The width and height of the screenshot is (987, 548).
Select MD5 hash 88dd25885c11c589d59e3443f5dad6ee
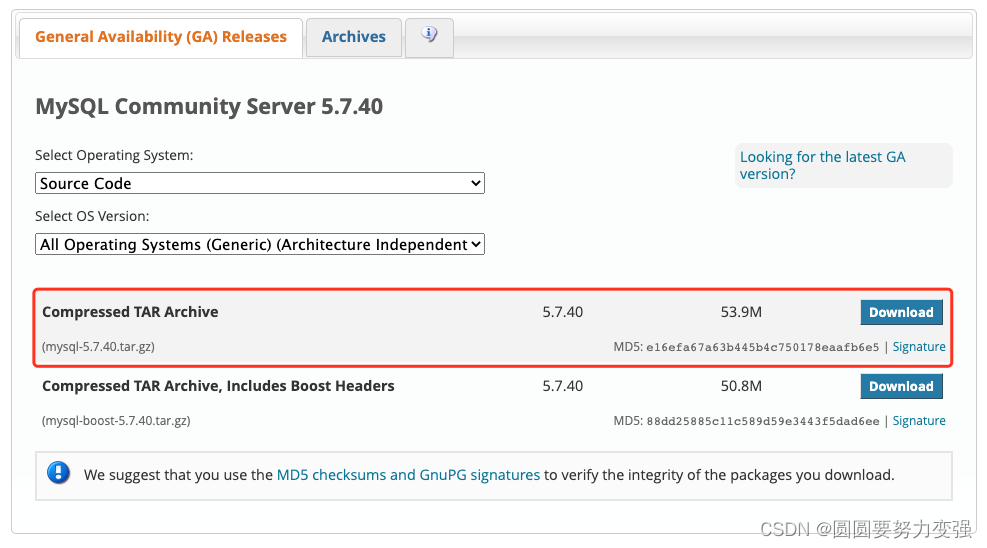(x=762, y=422)
